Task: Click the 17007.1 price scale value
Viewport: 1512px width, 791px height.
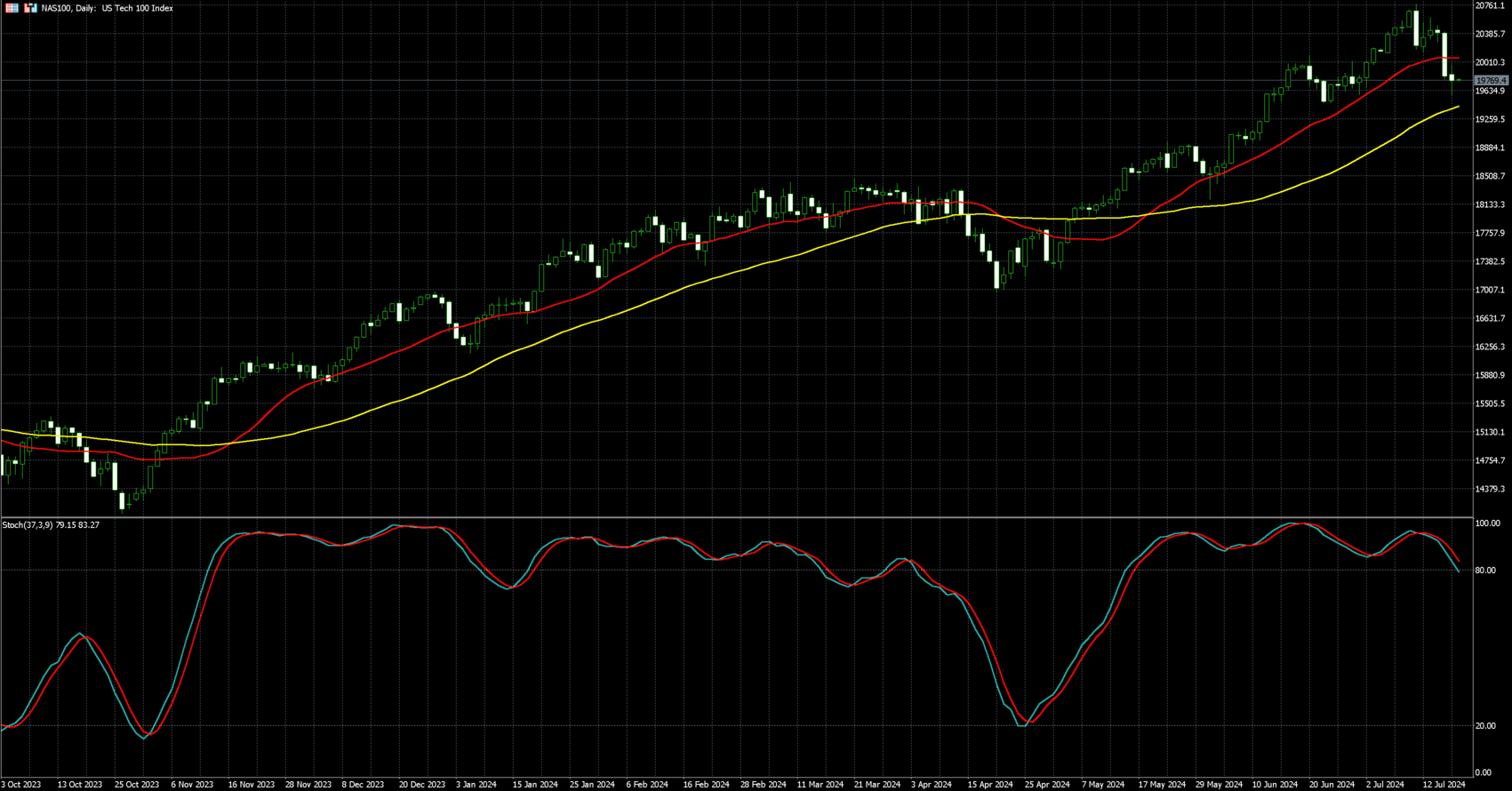Action: pos(1490,291)
